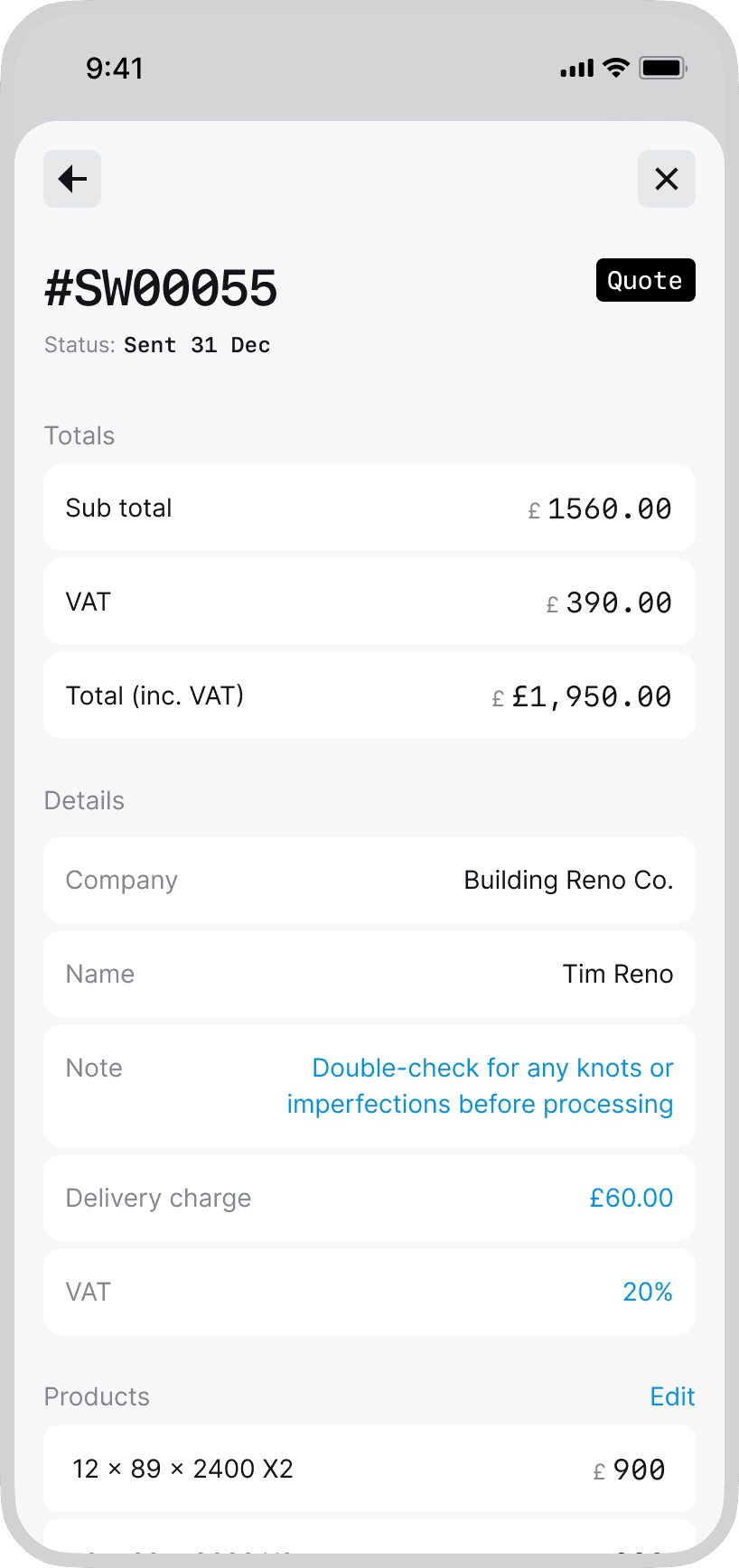Tap the Wi-Fi status icon
The height and width of the screenshot is (1568, 739).
coord(616,68)
